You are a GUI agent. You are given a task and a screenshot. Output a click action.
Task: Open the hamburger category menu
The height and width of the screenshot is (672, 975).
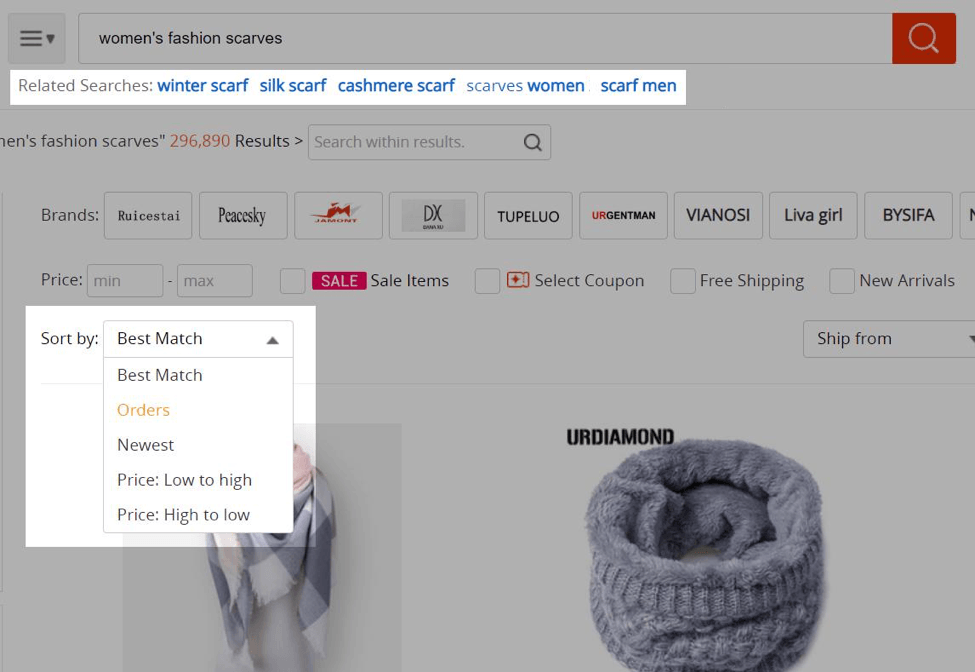click(x=36, y=39)
